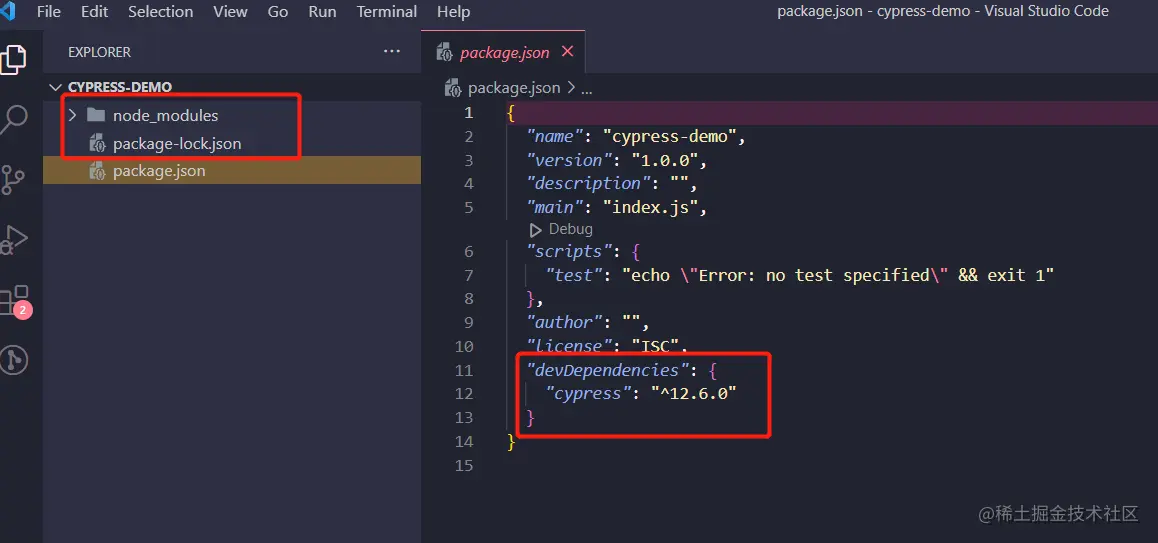The height and width of the screenshot is (543, 1158).
Task: Click the Debug play icon above scripts
Action: pyautogui.click(x=536, y=230)
